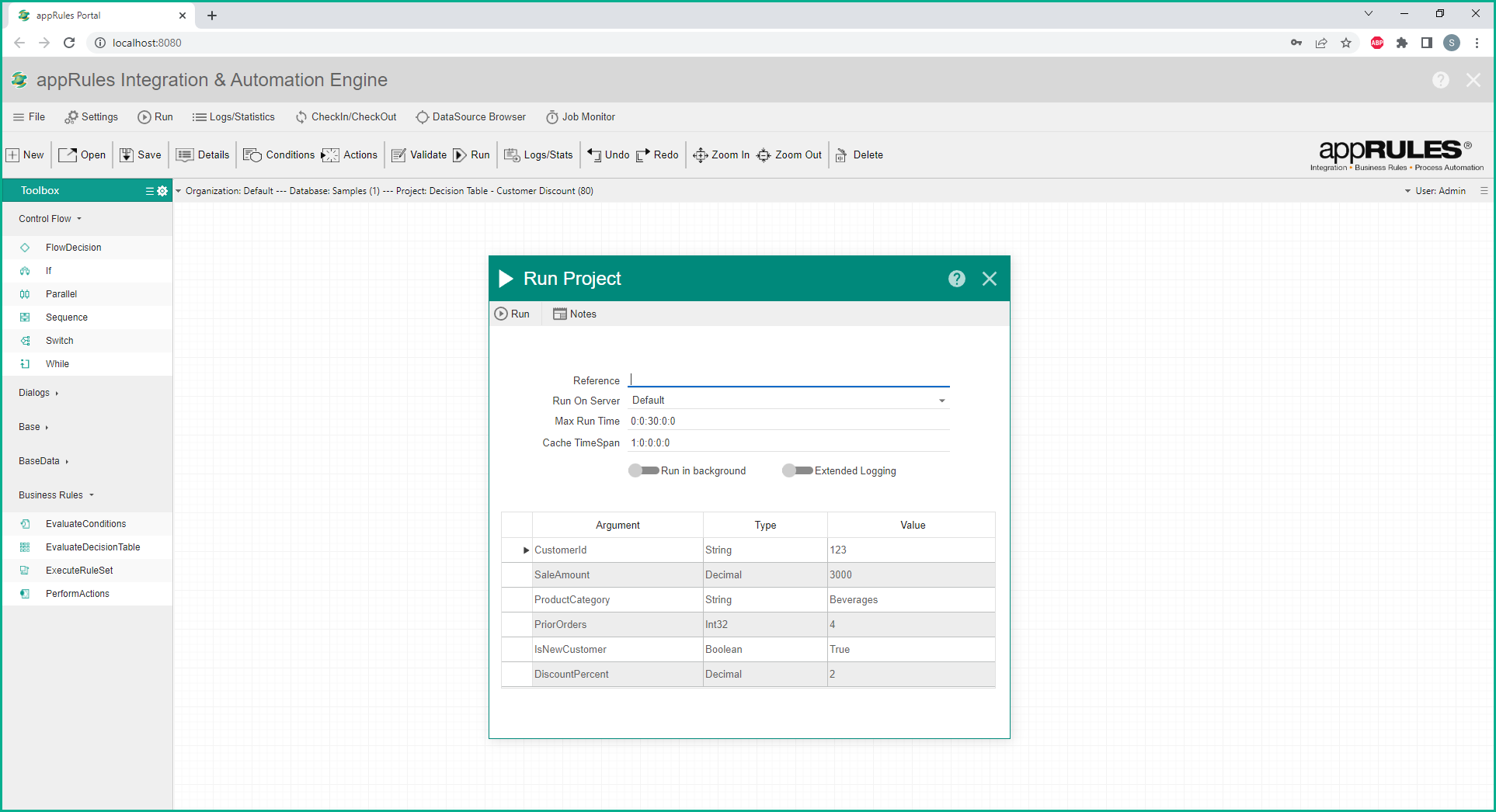This screenshot has width=1496, height=812.
Task: Click the Argument column header
Action: pos(618,526)
